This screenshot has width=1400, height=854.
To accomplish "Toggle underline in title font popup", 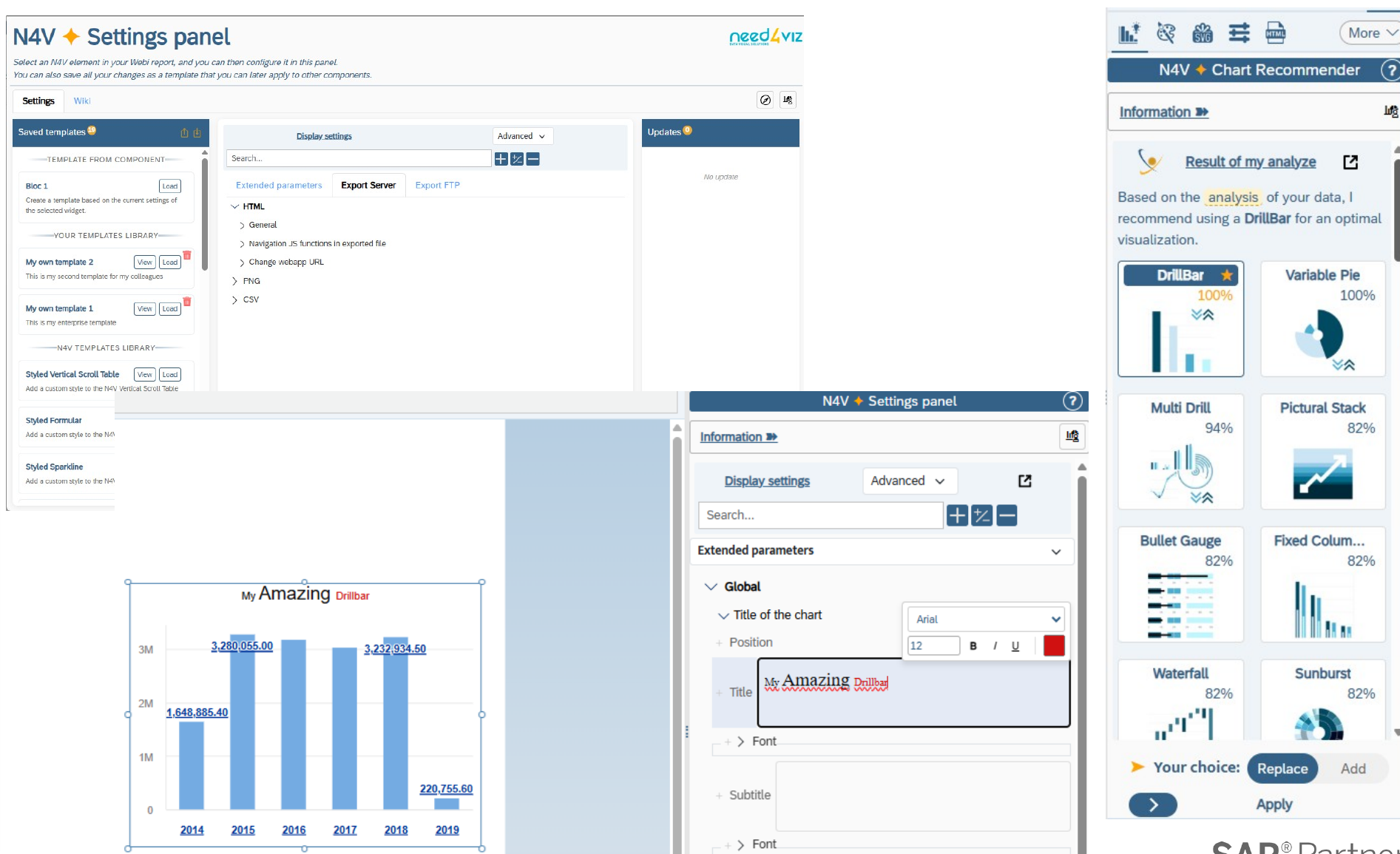I will [1015, 645].
